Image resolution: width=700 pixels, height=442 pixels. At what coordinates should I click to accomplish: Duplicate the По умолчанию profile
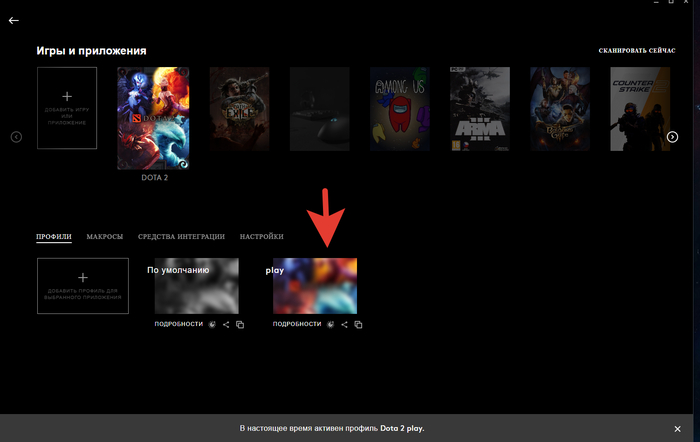(240, 324)
